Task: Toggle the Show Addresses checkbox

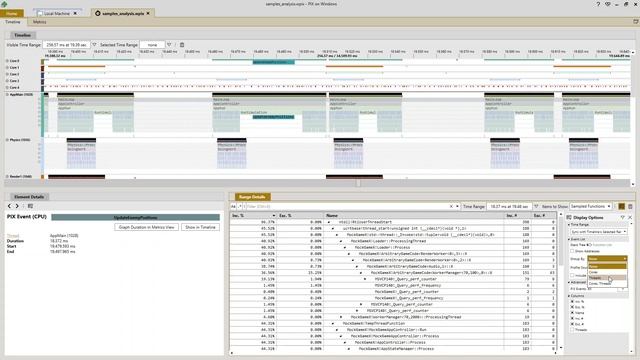Action: [x=572, y=251]
